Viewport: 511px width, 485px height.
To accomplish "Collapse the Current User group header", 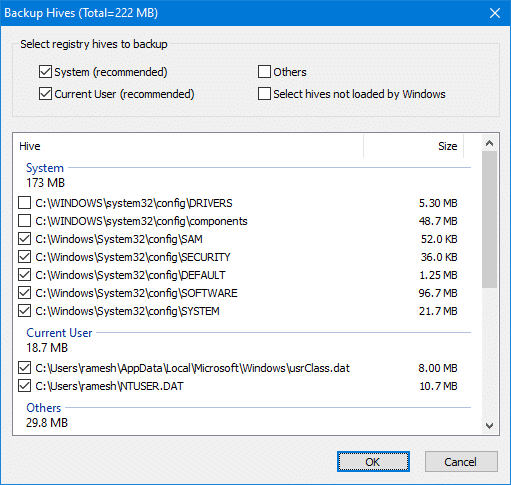I will (59, 333).
